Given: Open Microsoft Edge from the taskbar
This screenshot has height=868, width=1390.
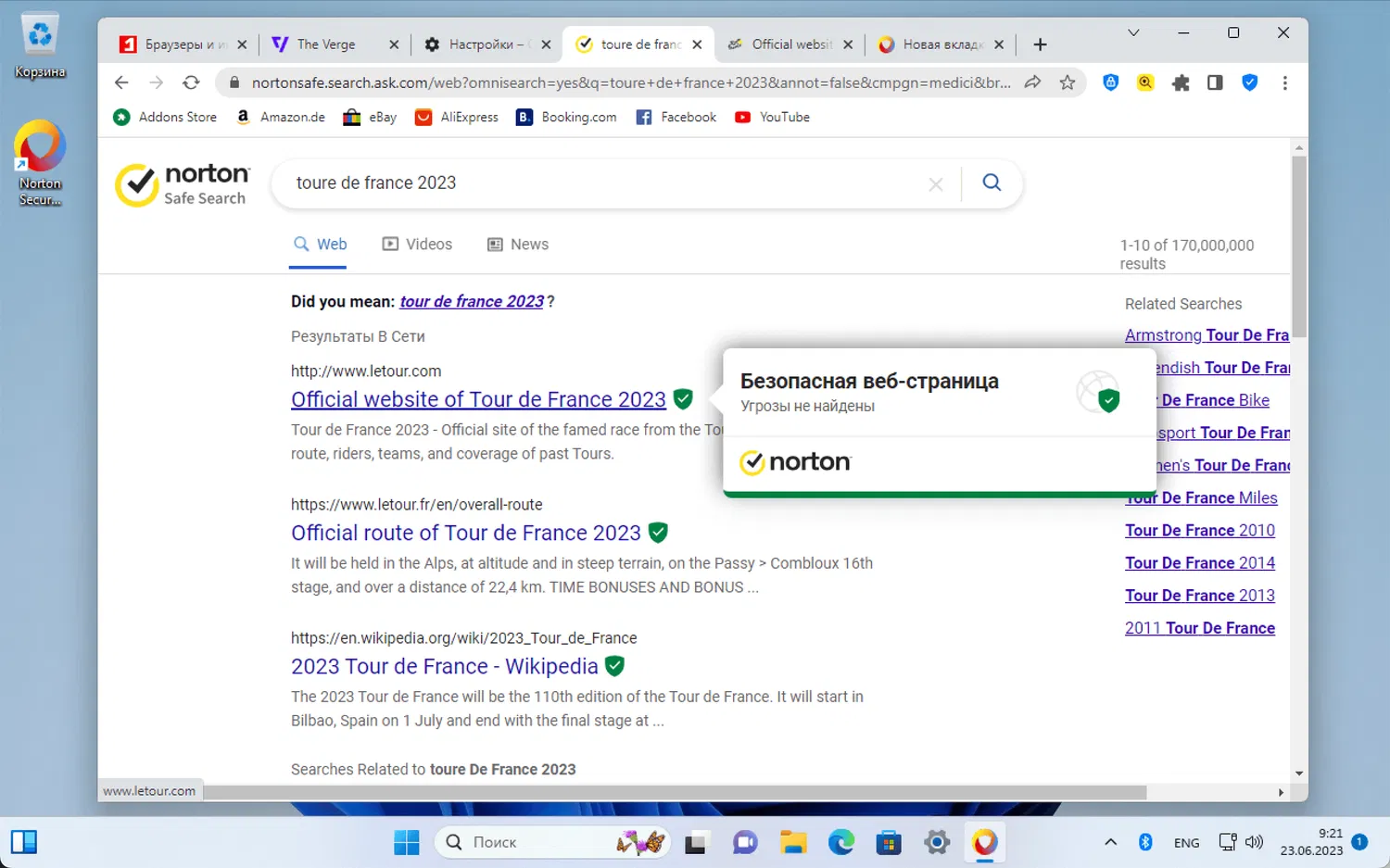Looking at the screenshot, I should (841, 842).
